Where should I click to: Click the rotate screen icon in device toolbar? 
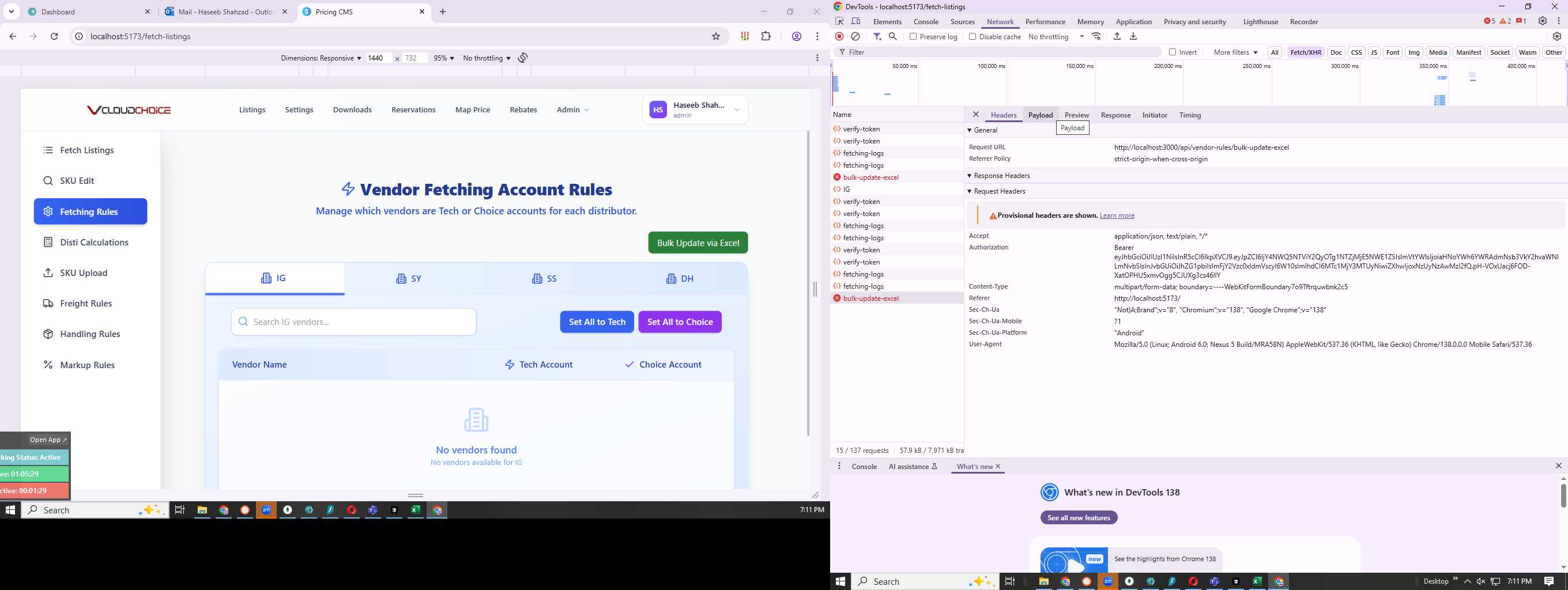[523, 58]
